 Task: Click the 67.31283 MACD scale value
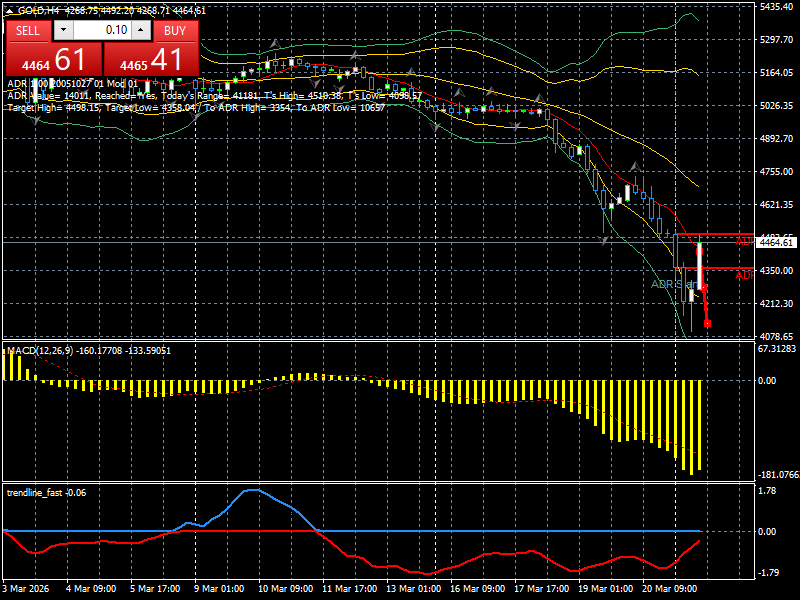[x=777, y=349]
